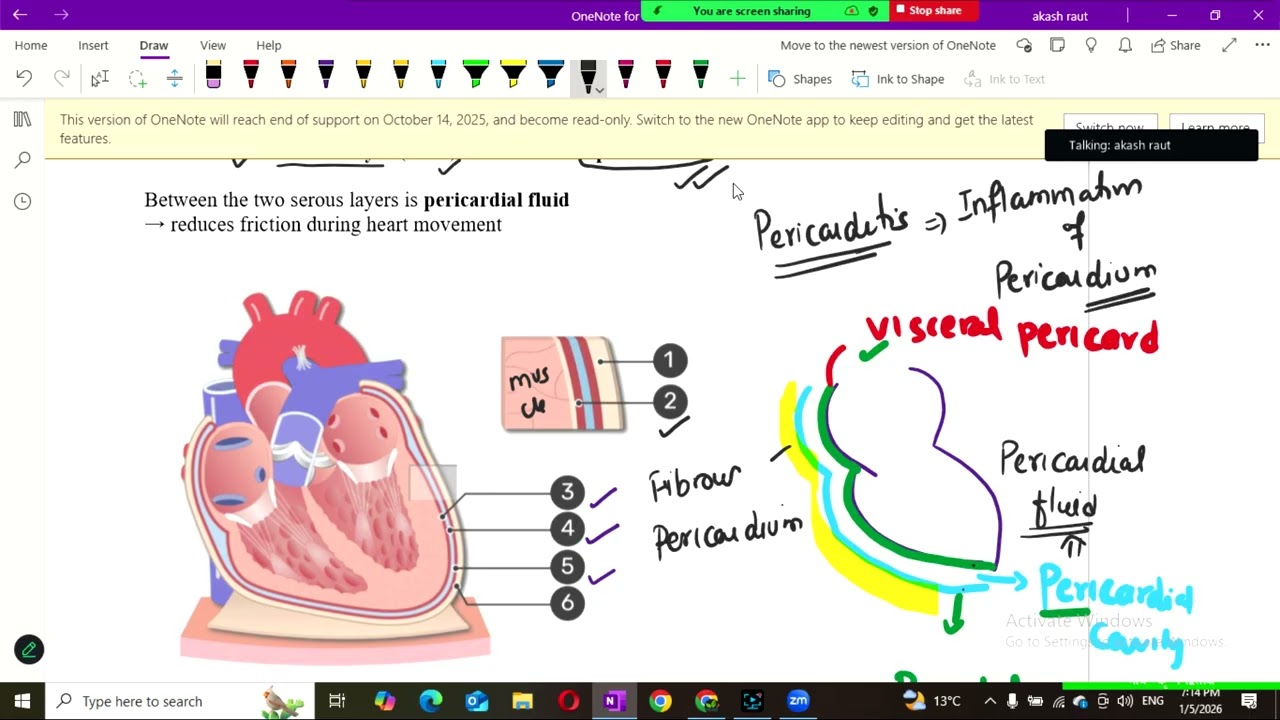Convert with Ink to Shape

(898, 79)
